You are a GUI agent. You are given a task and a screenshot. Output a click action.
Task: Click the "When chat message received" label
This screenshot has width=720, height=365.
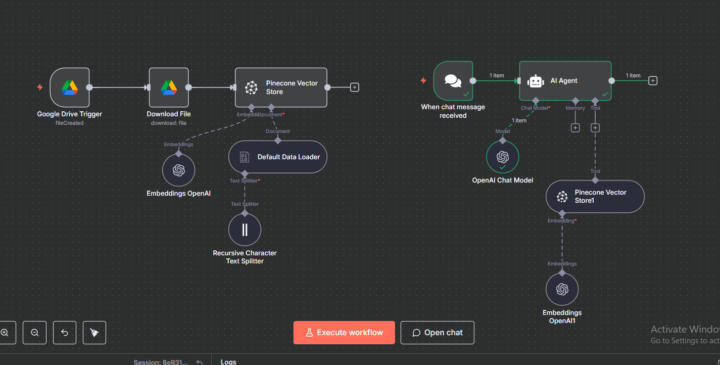click(x=453, y=111)
